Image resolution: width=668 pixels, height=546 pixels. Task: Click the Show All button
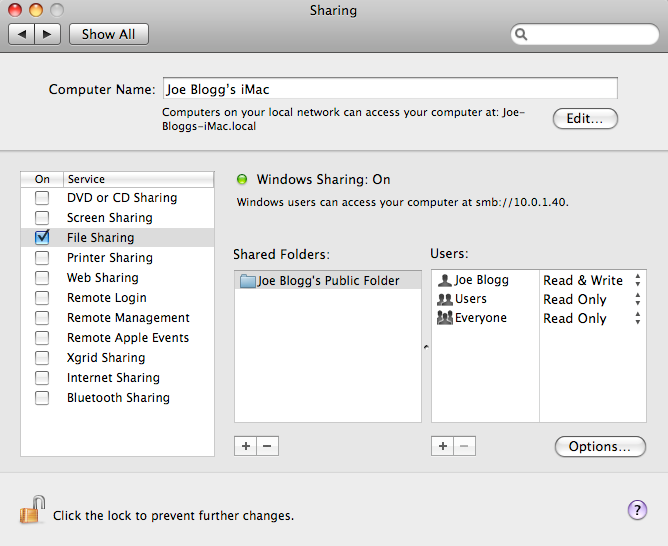point(109,34)
